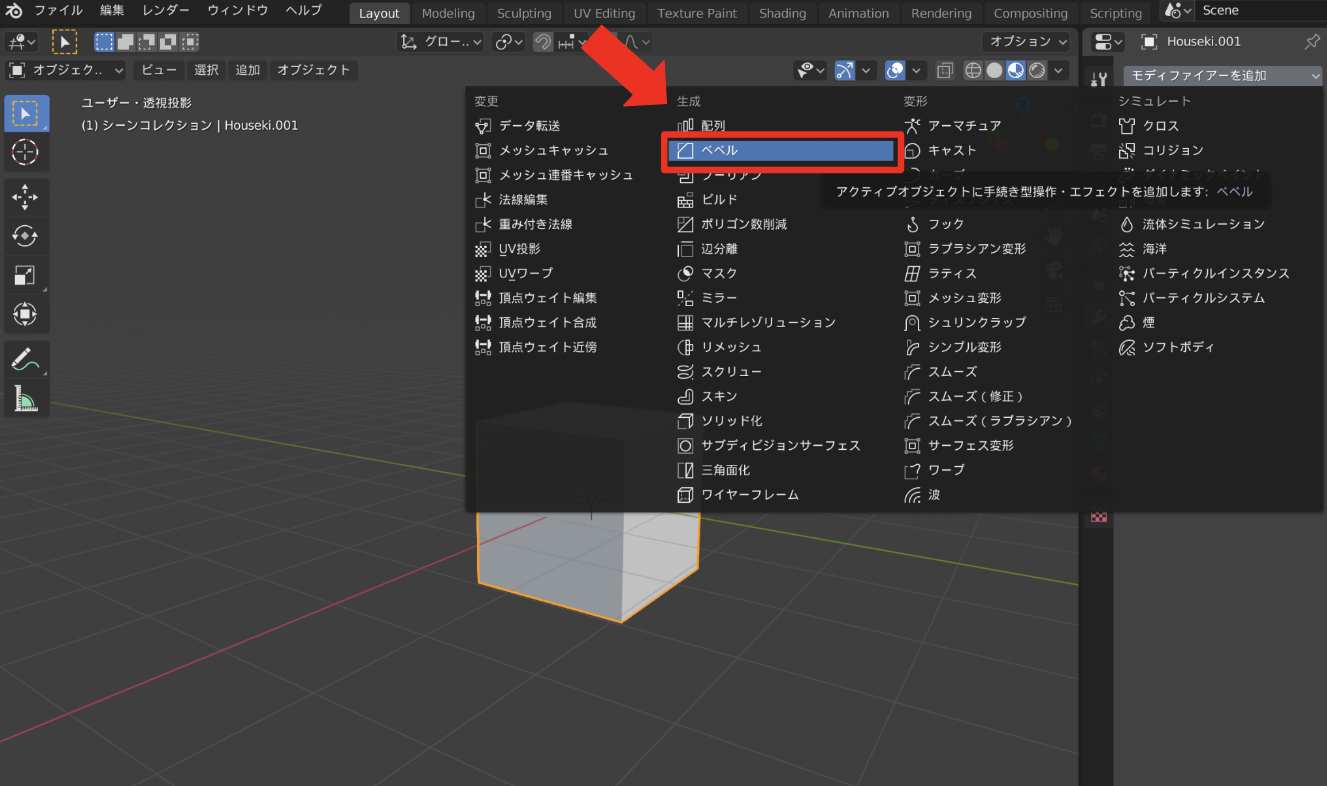Open the editor type dropdown in viewport header
Screen dimensions: 1327x786
(x=21, y=42)
